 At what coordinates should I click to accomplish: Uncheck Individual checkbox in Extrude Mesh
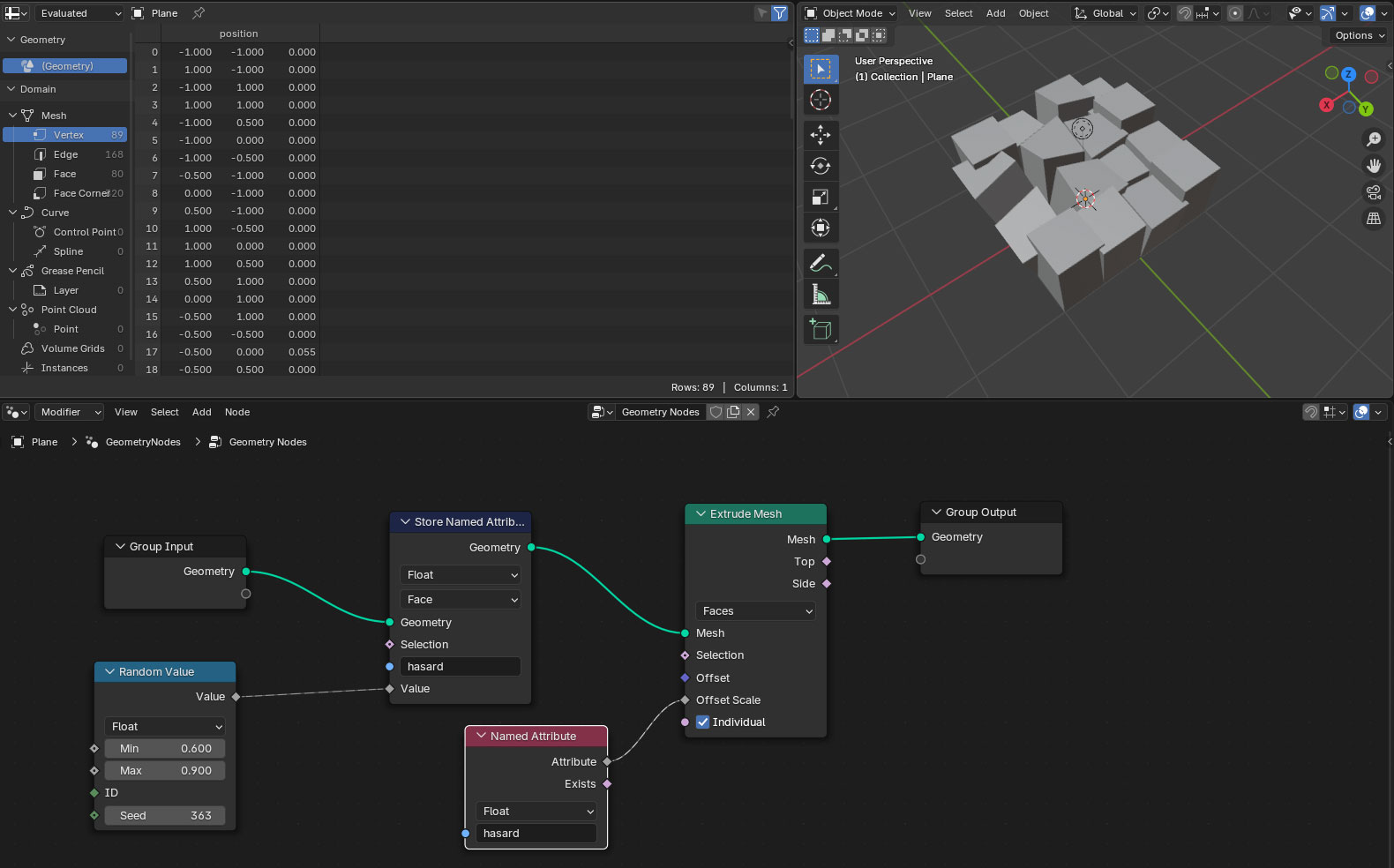[703, 722]
